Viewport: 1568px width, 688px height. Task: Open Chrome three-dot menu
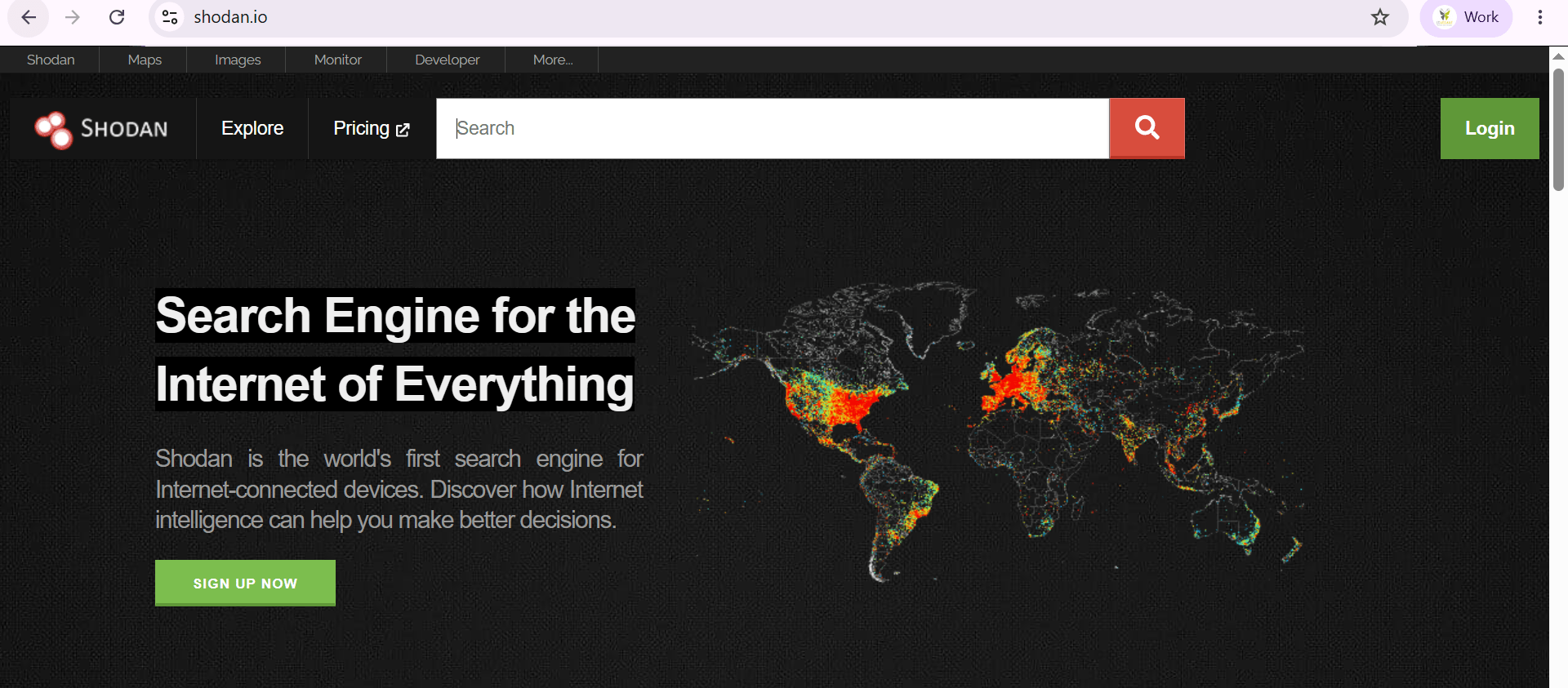[x=1540, y=17]
